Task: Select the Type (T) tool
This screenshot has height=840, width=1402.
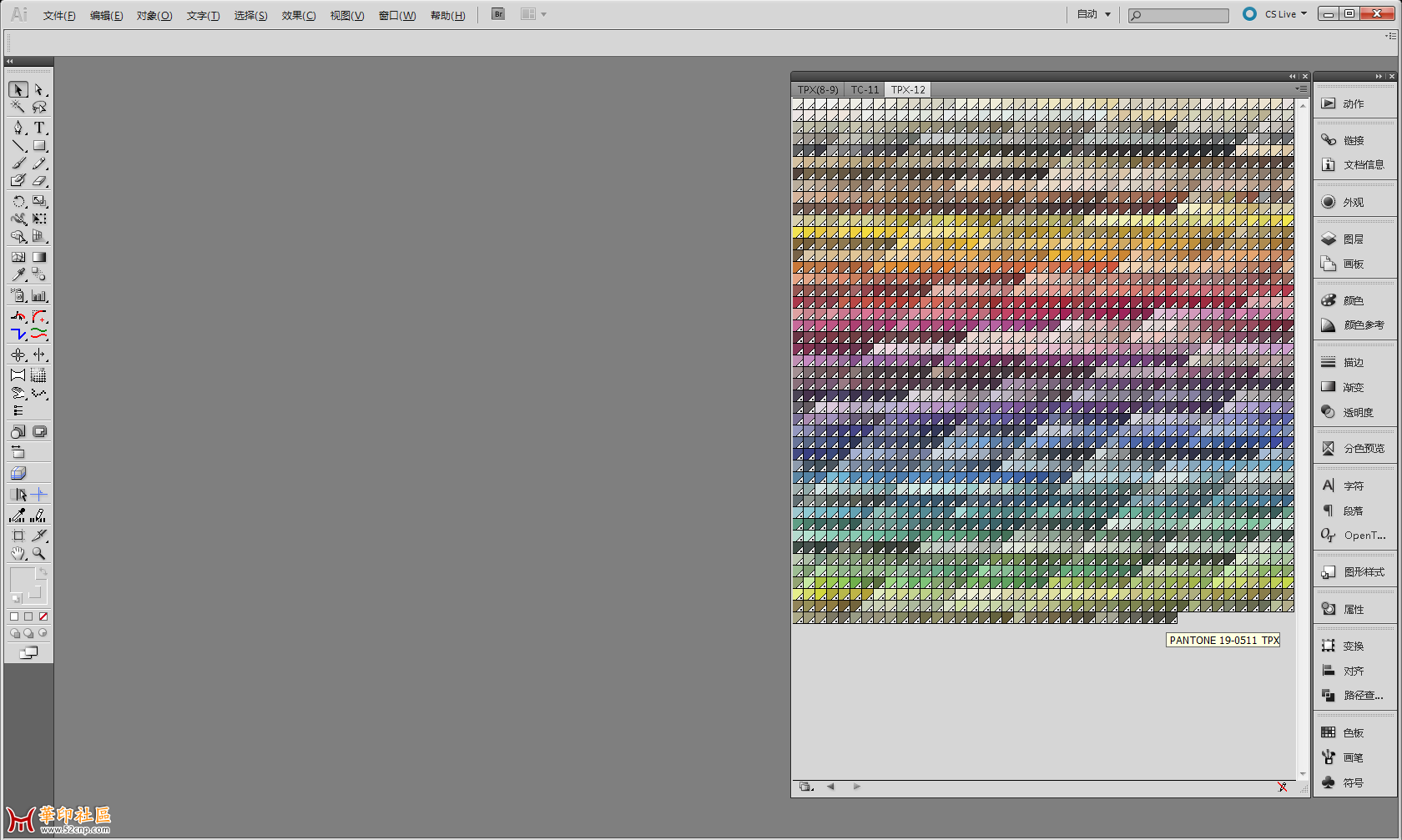Action: point(39,128)
